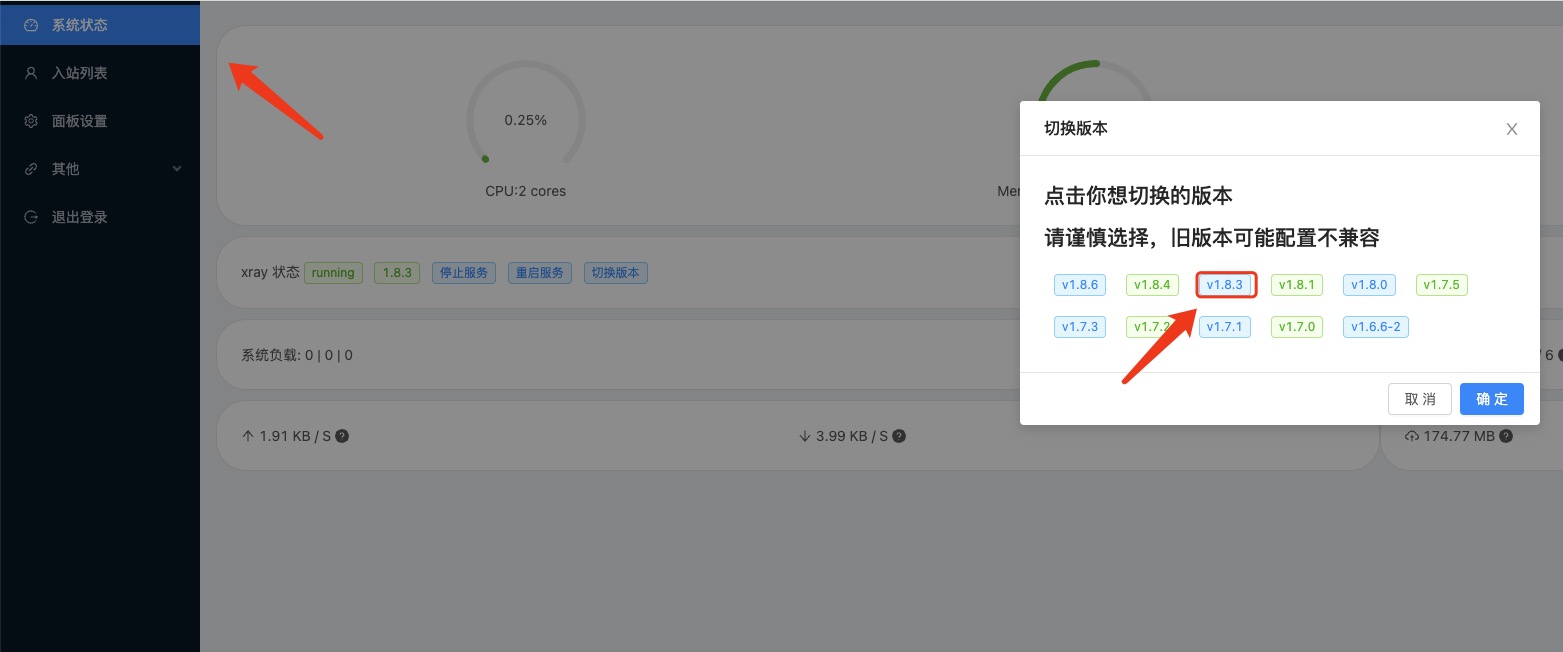The image size is (1563, 652).
Task: Click the 其他 link icon in sidebar
Action: click(x=31, y=169)
